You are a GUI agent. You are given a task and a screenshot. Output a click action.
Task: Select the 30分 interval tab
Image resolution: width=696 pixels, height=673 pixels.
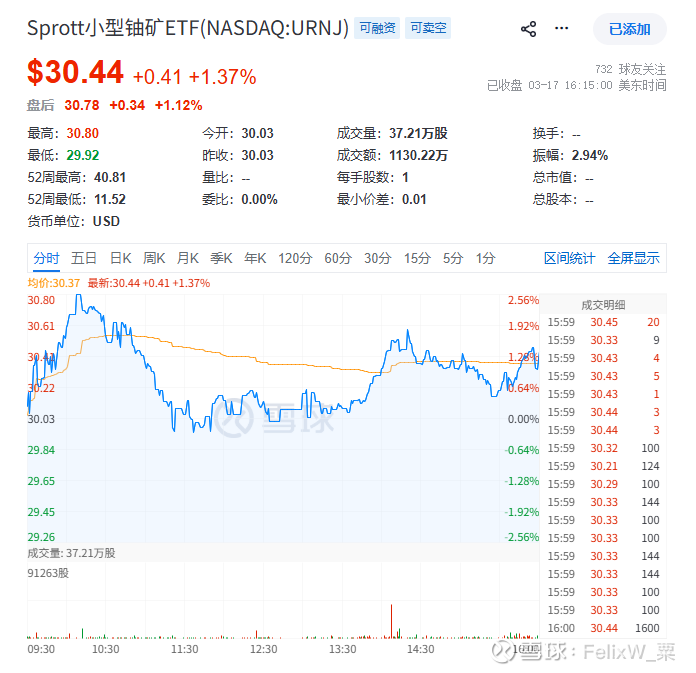click(377, 258)
